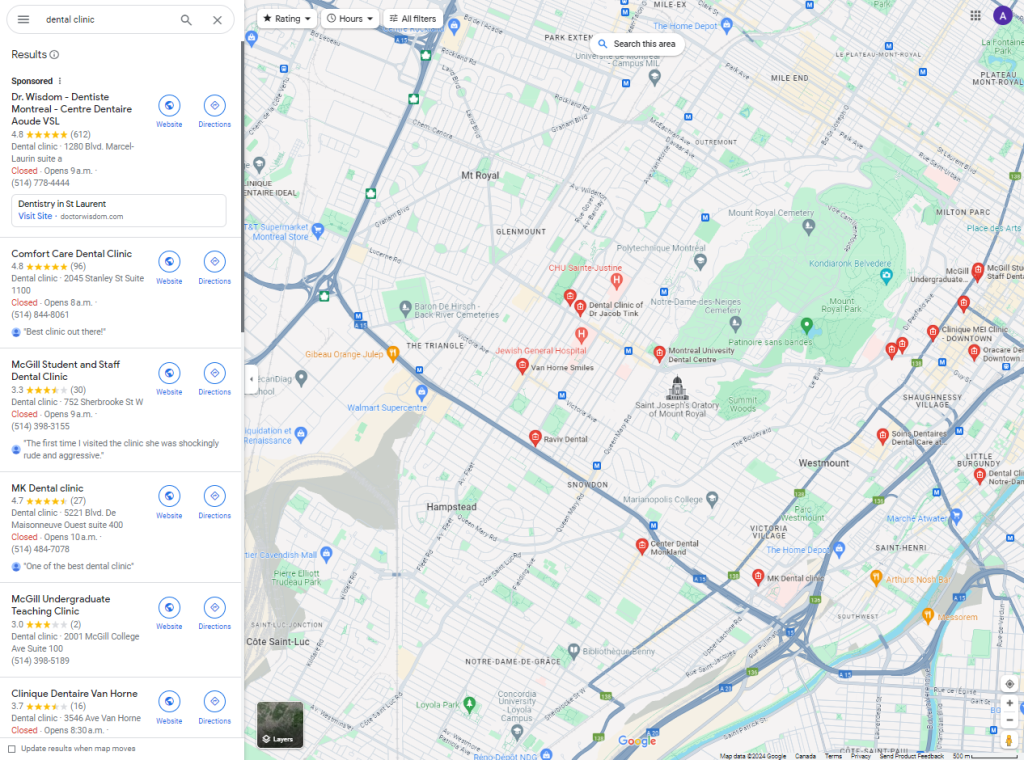Select the MK Dental clinic map marker
This screenshot has width=1024, height=760.
[757, 574]
